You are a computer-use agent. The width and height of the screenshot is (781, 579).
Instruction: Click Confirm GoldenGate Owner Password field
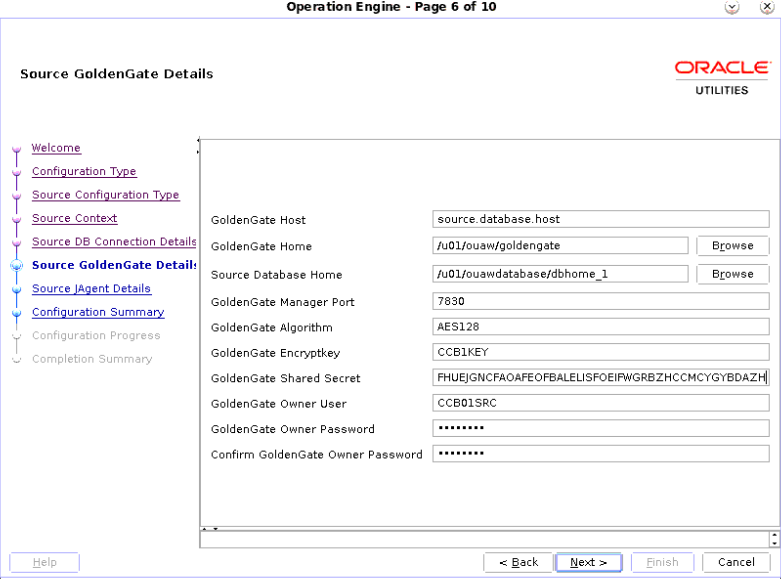[x=601, y=453]
